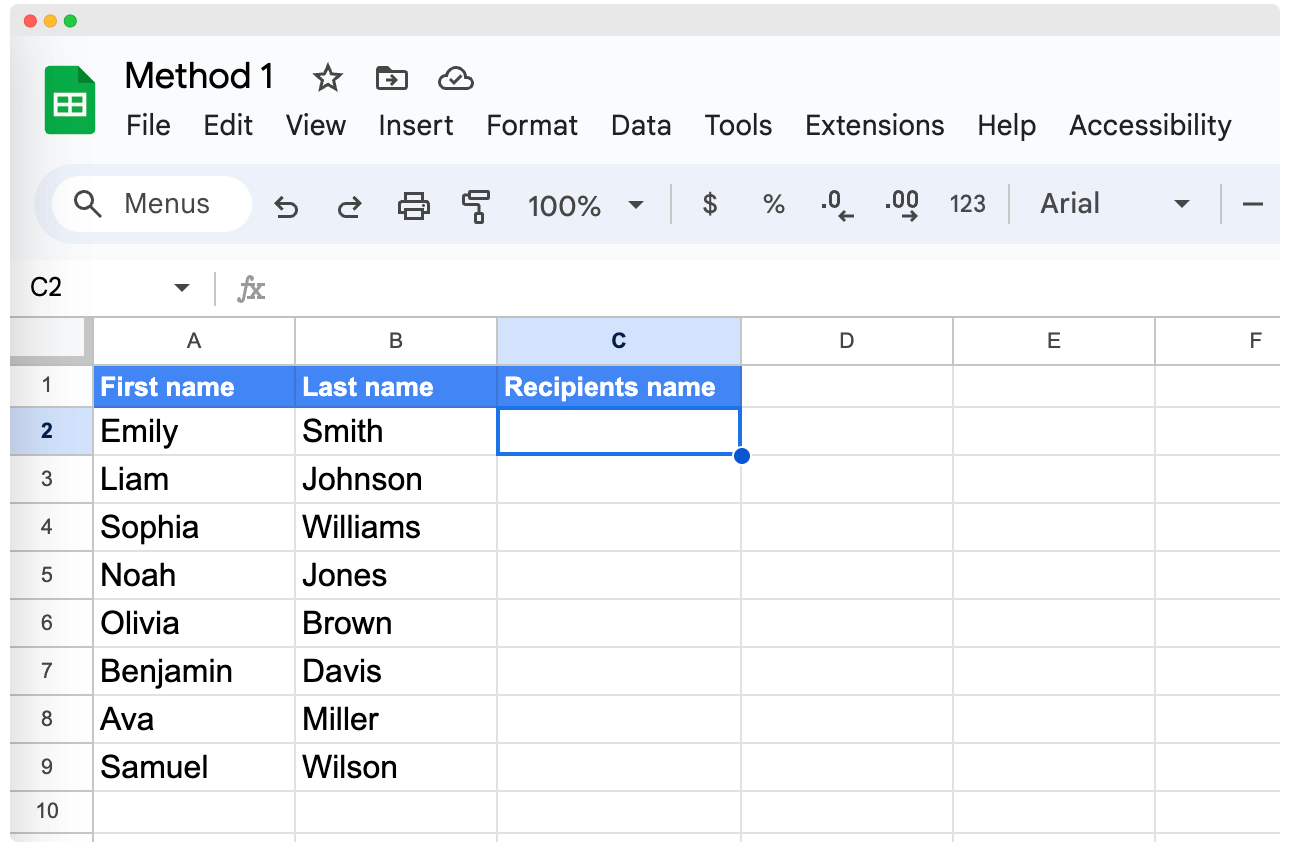Viewport: 1290px width, 846px height.
Task: Expand the name box dropdown arrow
Action: [181, 288]
